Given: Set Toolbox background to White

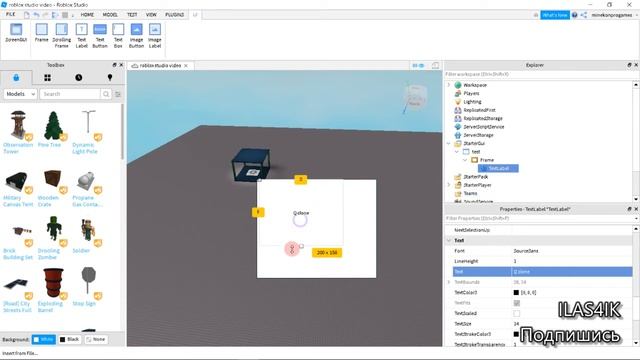Looking at the screenshot, I should (44, 339).
